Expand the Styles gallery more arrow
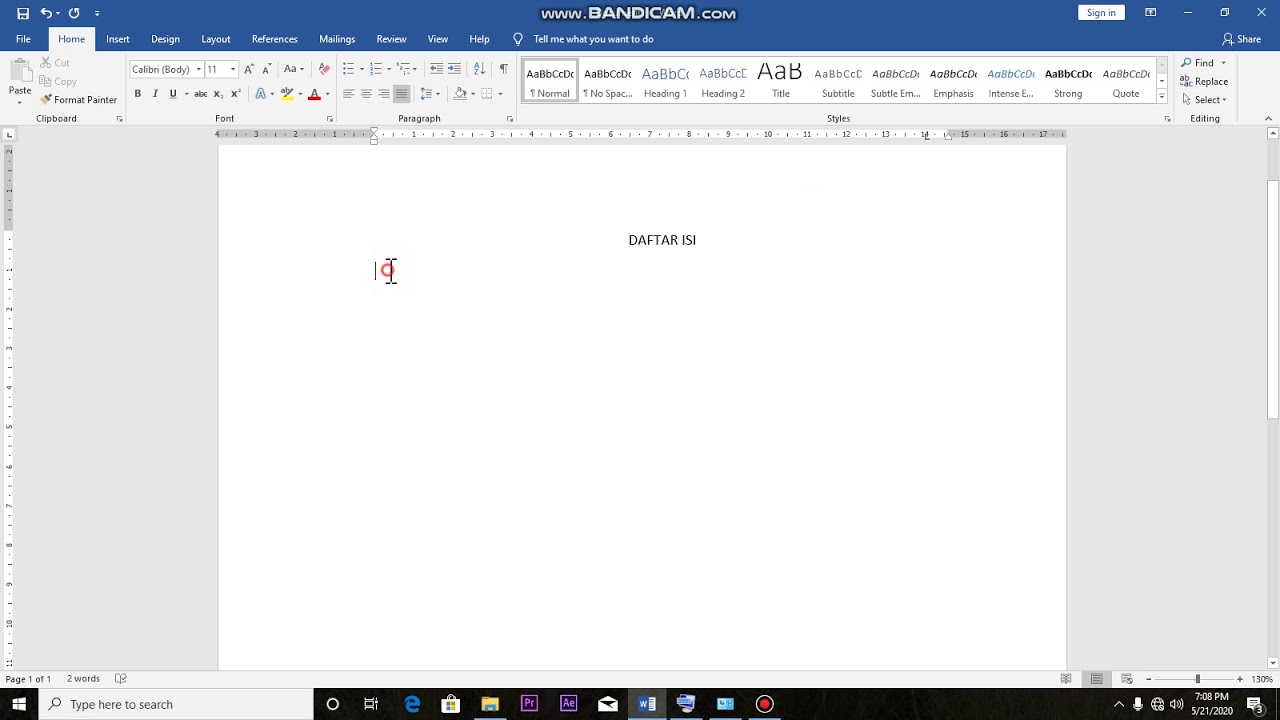Screen dimensions: 1280x720 pos(1162,97)
